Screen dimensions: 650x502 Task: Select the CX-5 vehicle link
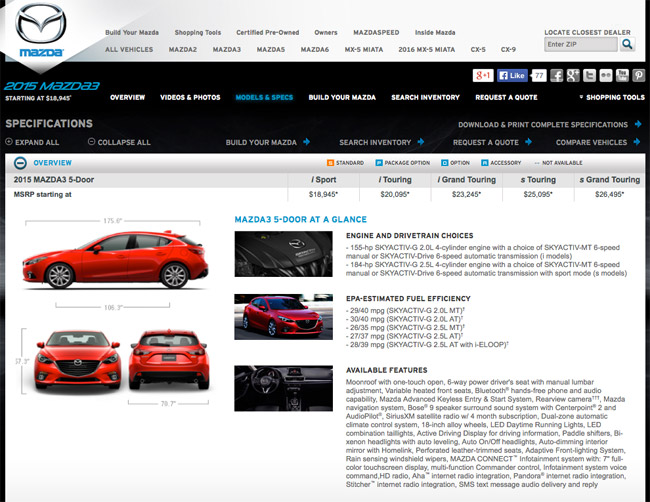click(478, 49)
